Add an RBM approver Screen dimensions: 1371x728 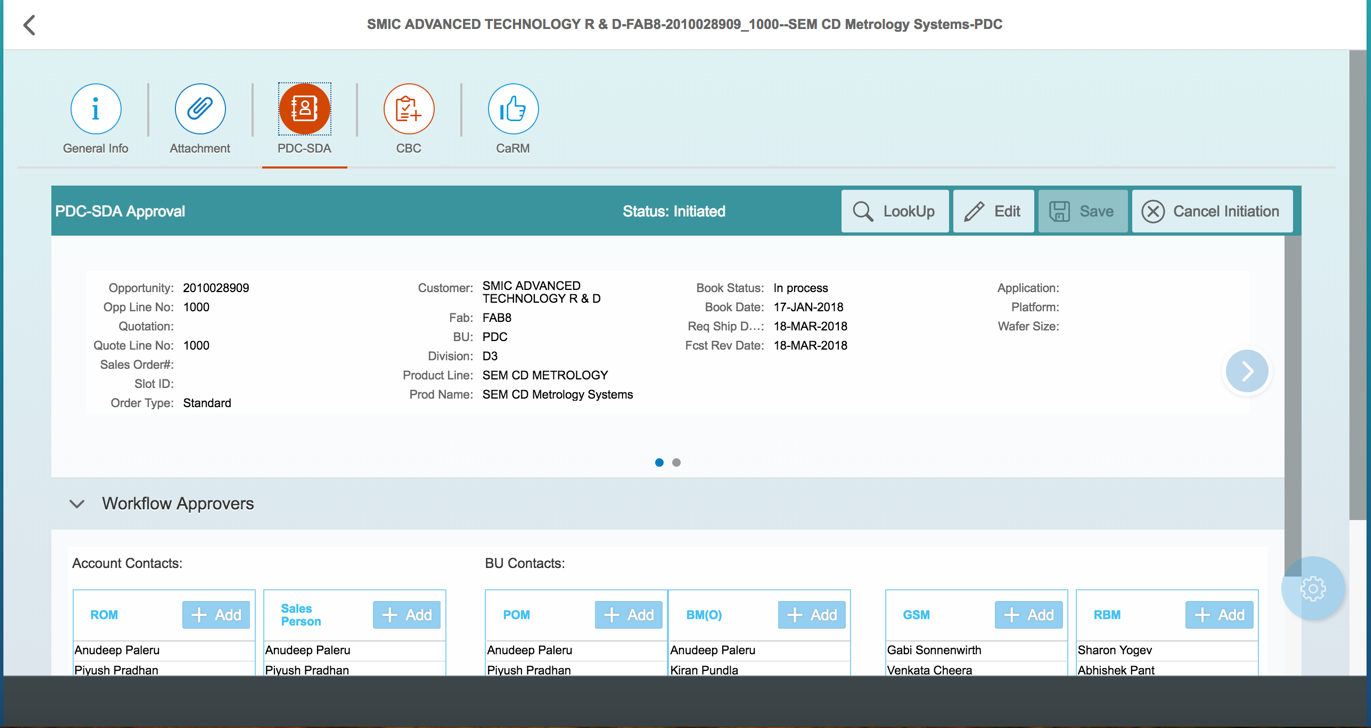pos(1220,615)
